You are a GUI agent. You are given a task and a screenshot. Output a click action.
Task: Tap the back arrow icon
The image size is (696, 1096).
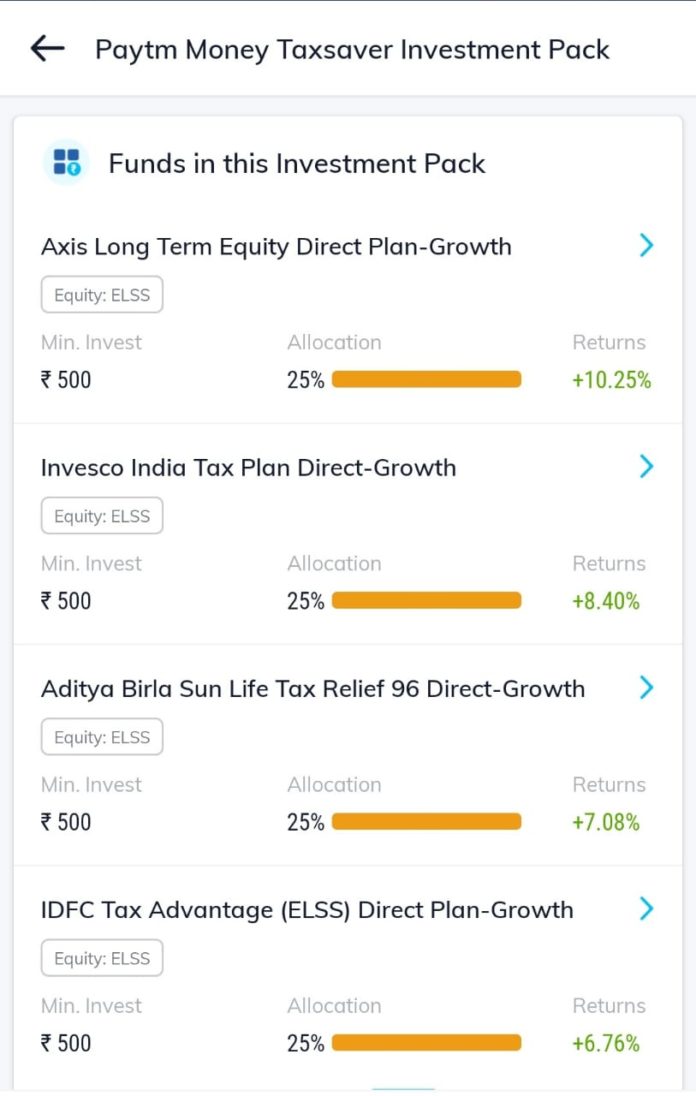[47, 49]
